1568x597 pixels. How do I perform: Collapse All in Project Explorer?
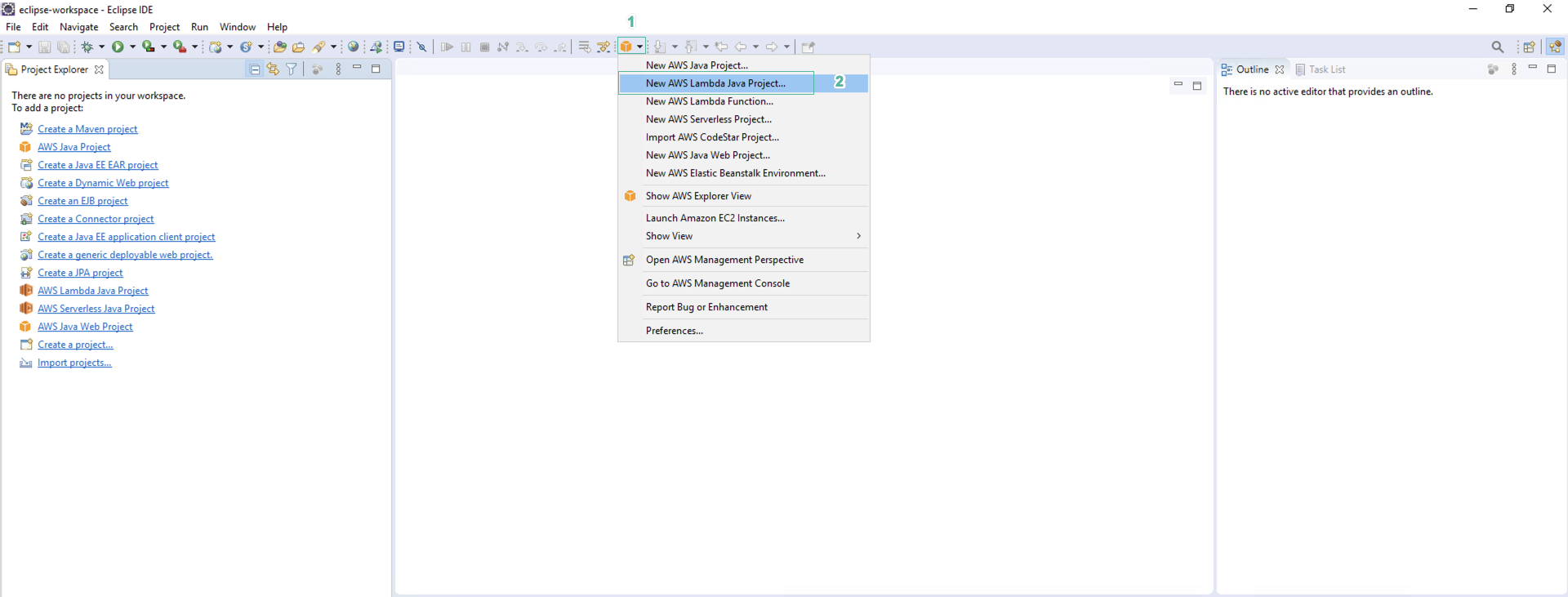pyautogui.click(x=255, y=69)
